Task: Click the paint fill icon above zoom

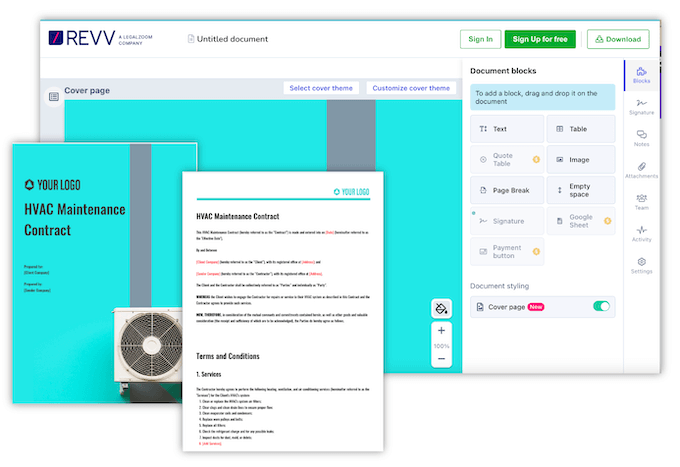Action: tap(442, 307)
